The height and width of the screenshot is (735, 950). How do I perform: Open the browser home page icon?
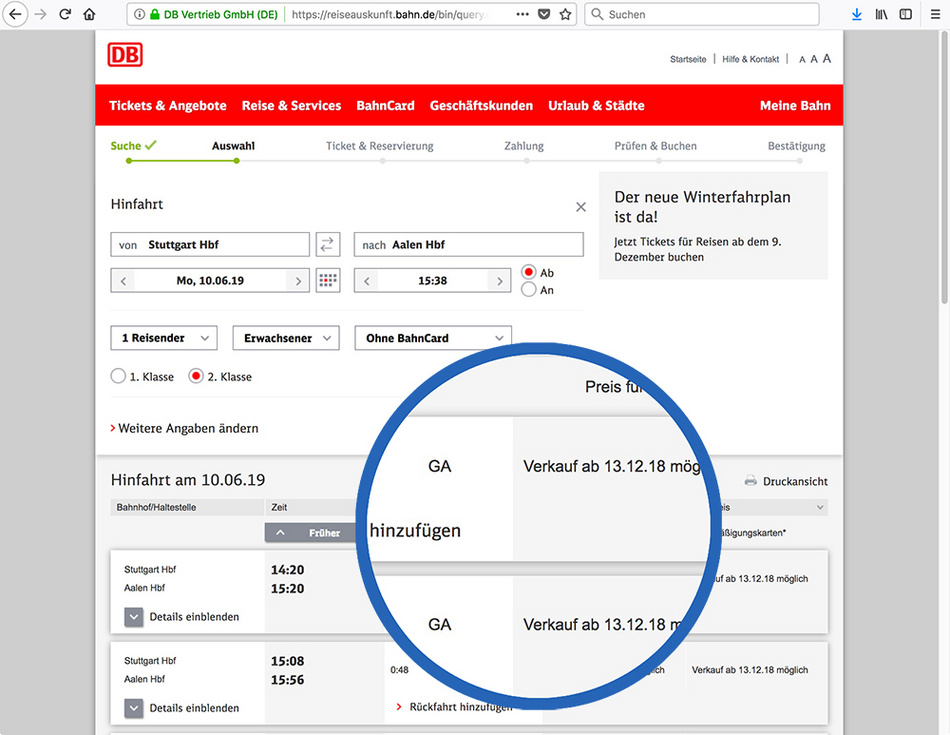(x=89, y=14)
